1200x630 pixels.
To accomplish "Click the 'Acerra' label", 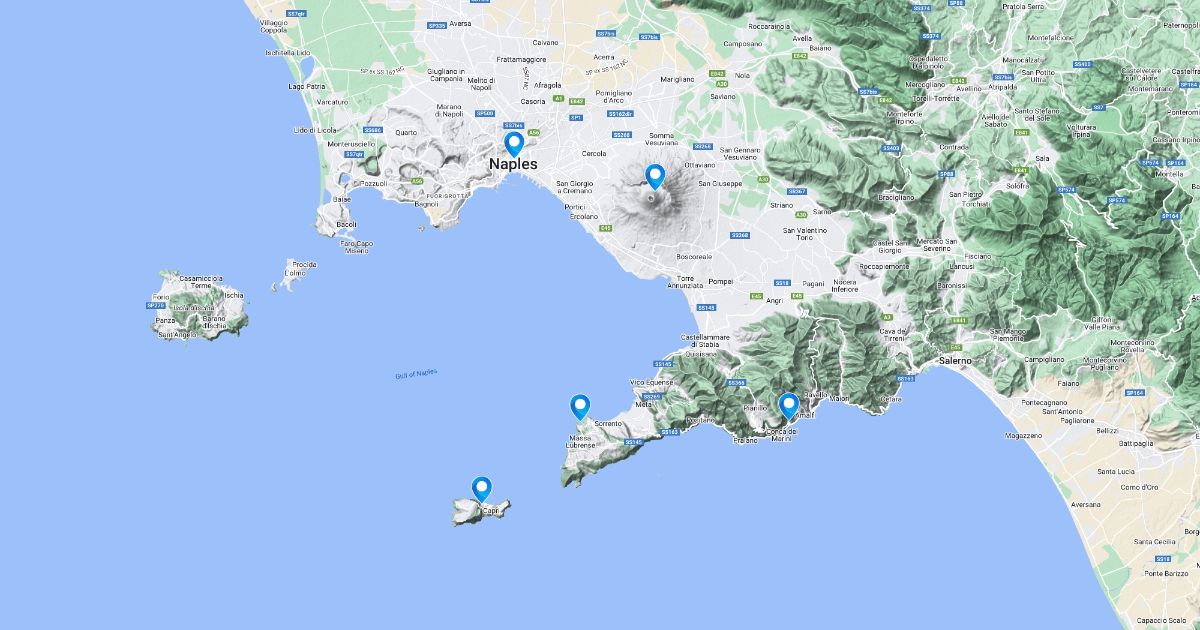I will coord(604,57).
